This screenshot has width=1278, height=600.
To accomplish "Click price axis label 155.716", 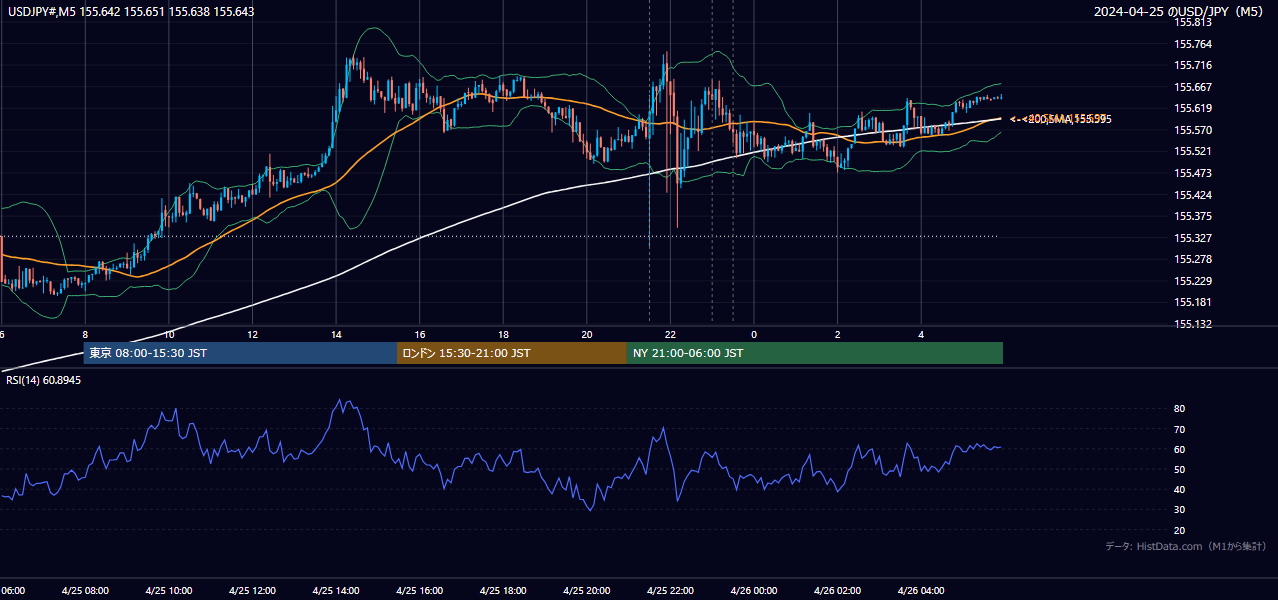I will (x=1193, y=65).
